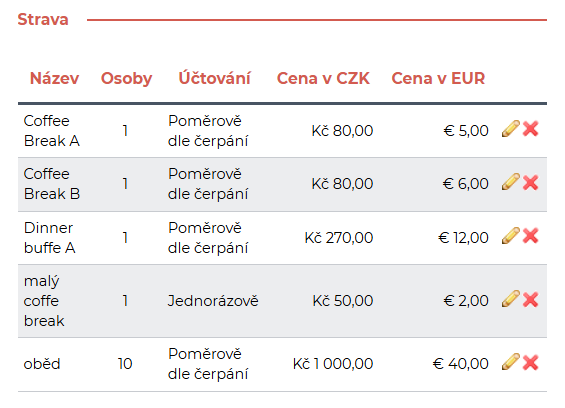The image size is (565, 408).
Task: Sort by the Název column header
Action: point(54,78)
